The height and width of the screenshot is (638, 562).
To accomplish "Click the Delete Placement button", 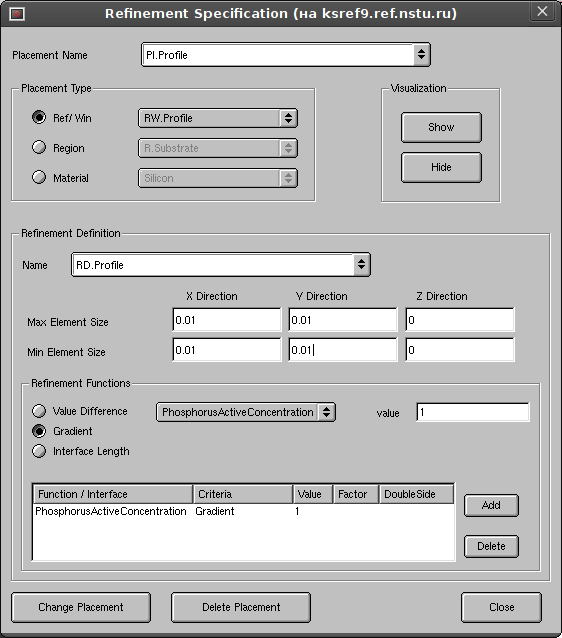I will [x=241, y=607].
